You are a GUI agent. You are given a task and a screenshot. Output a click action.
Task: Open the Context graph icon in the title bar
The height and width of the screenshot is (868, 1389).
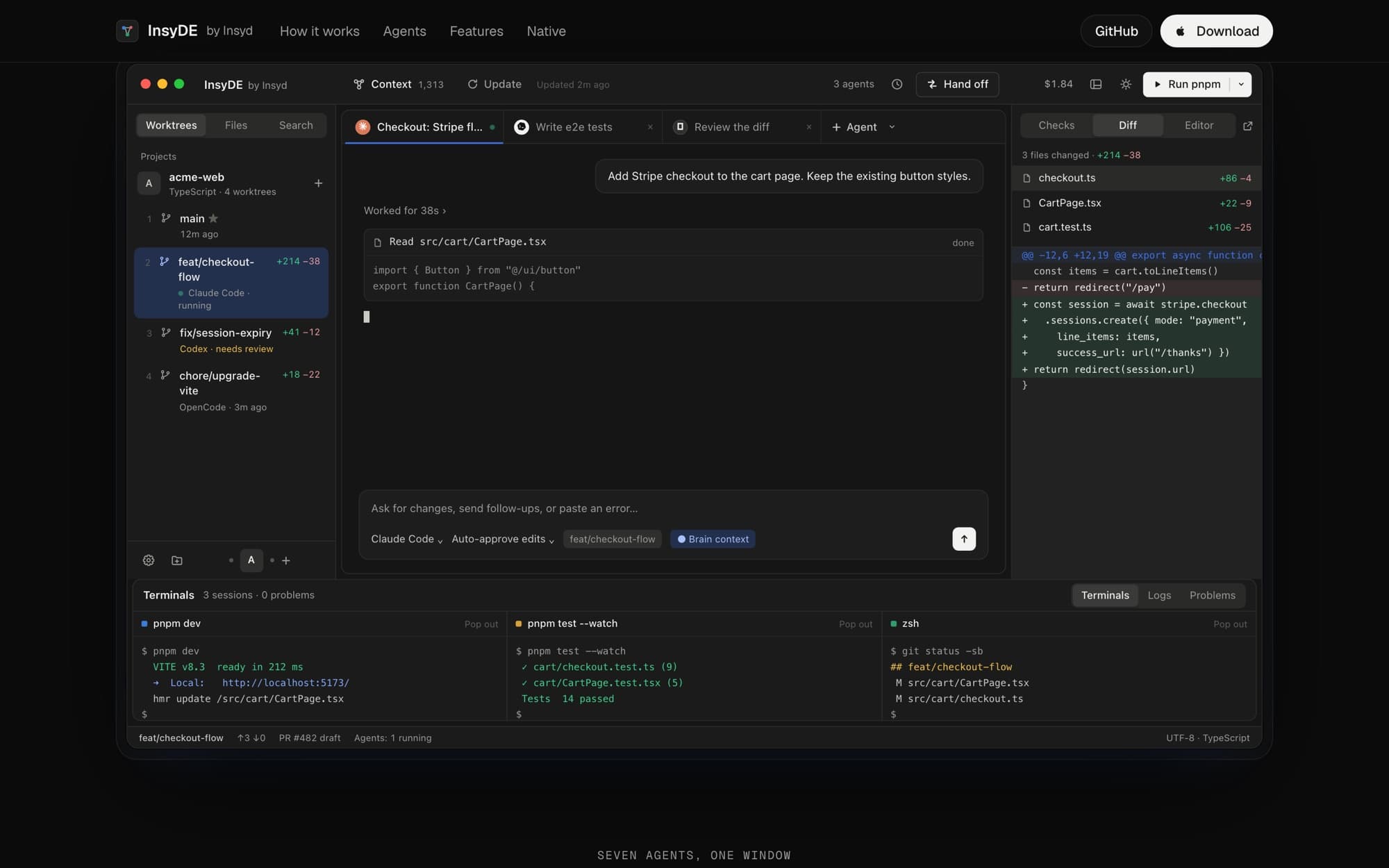[358, 84]
